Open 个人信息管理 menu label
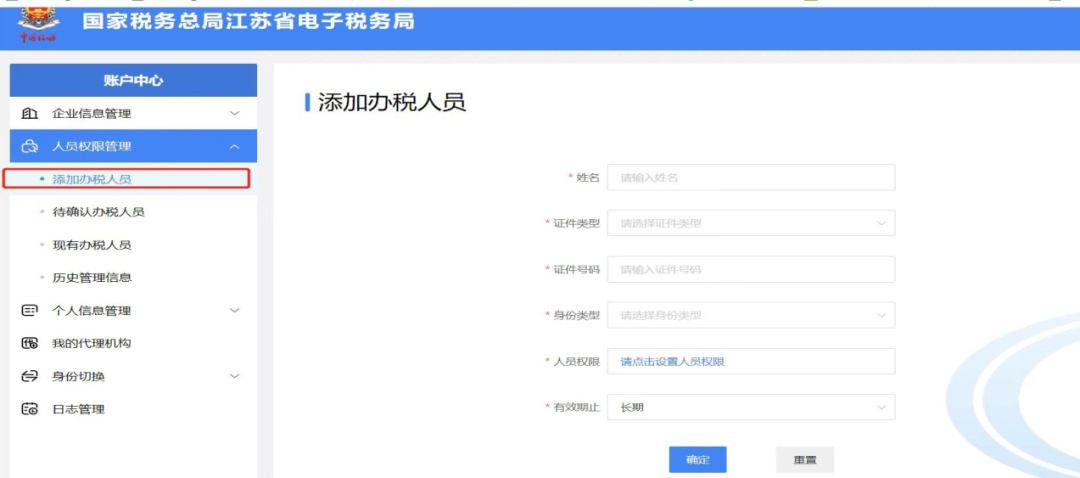This screenshot has height=478, width=1080. pos(92,311)
